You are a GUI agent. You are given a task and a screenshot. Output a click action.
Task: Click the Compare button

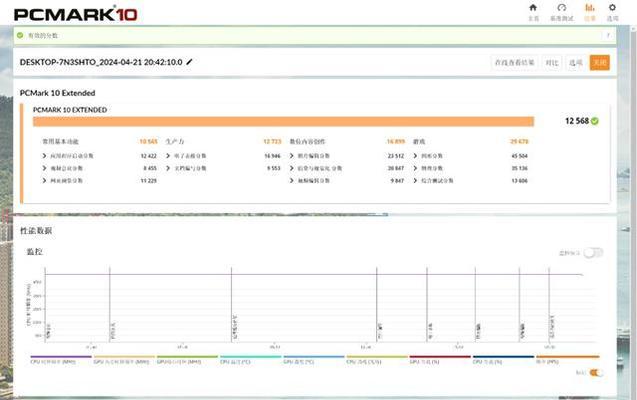pos(552,63)
